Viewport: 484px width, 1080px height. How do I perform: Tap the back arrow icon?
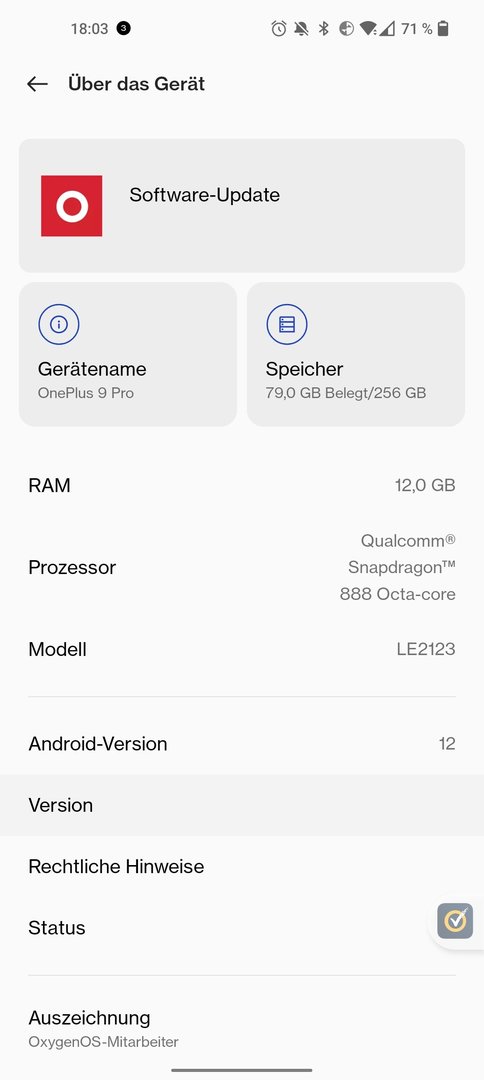37,84
